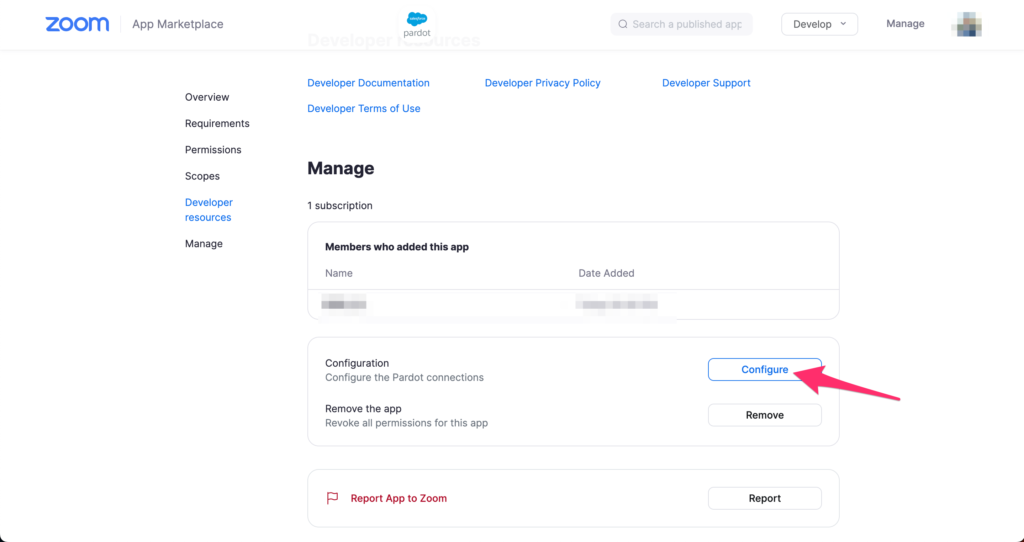Click the Salesforce Pardot app logo

pyautogui.click(x=416, y=25)
